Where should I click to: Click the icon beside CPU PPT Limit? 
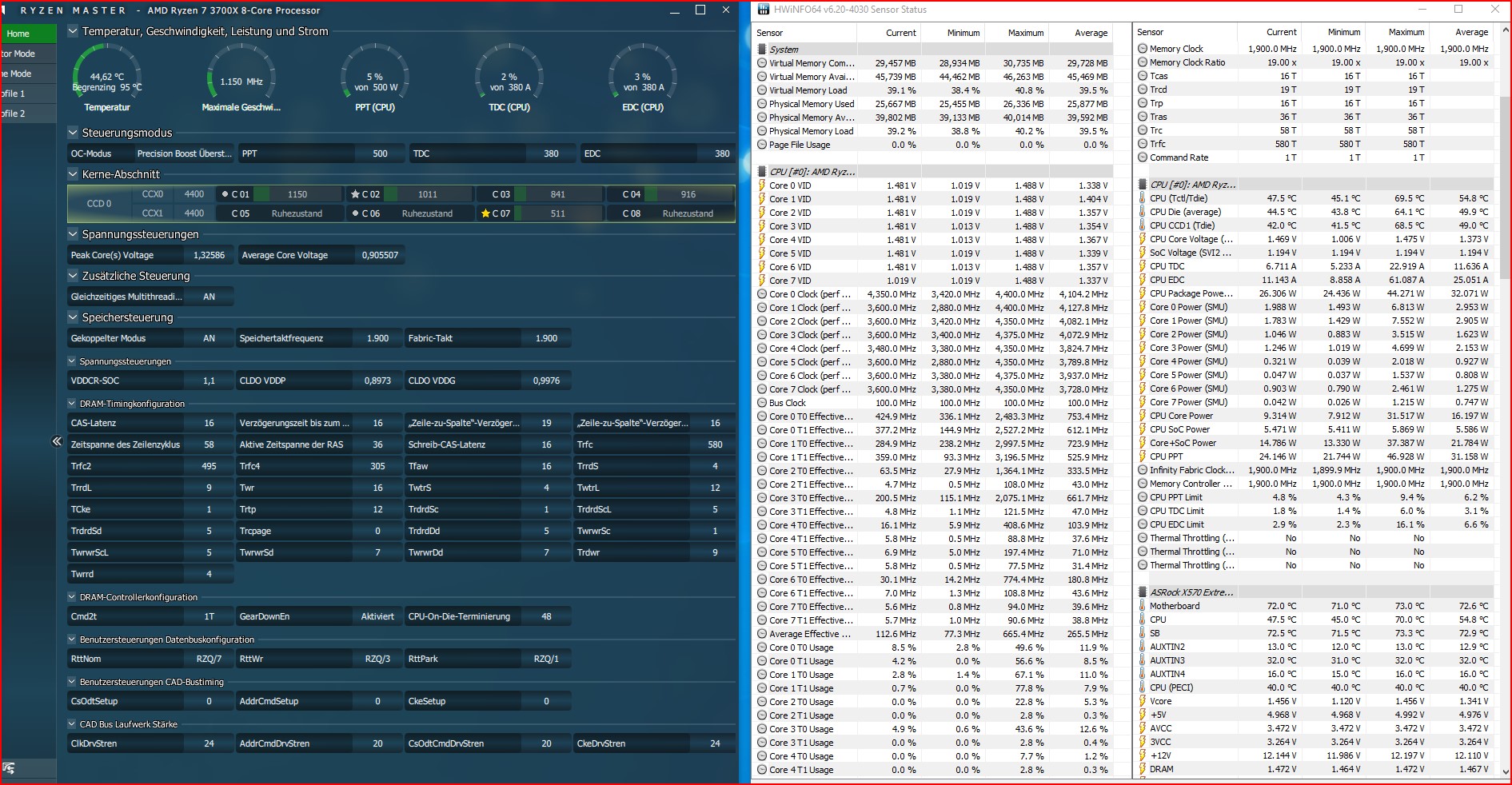[x=1143, y=497]
